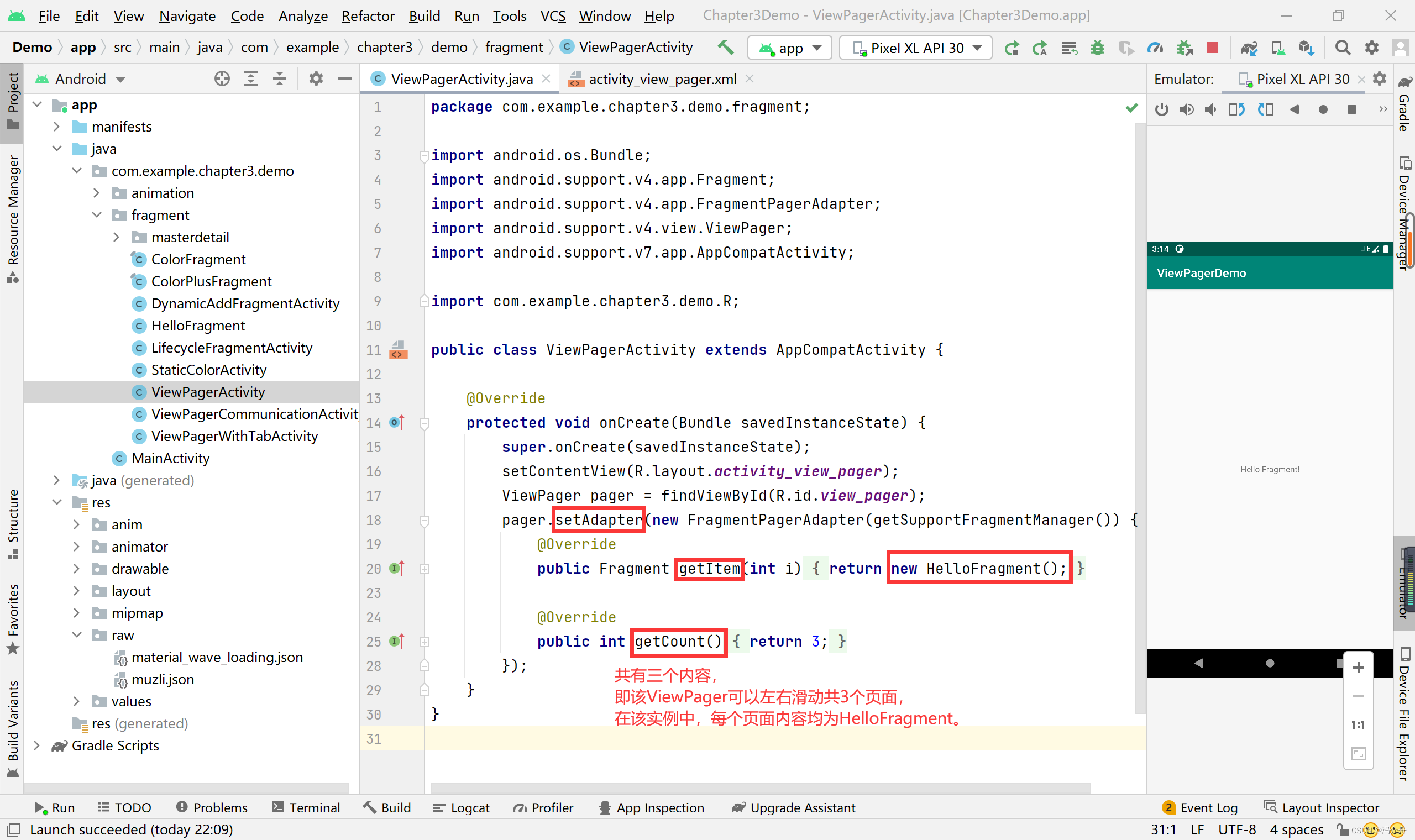This screenshot has height=840, width=1415.
Task: Expand the masterdetail package folder
Action: click(116, 237)
